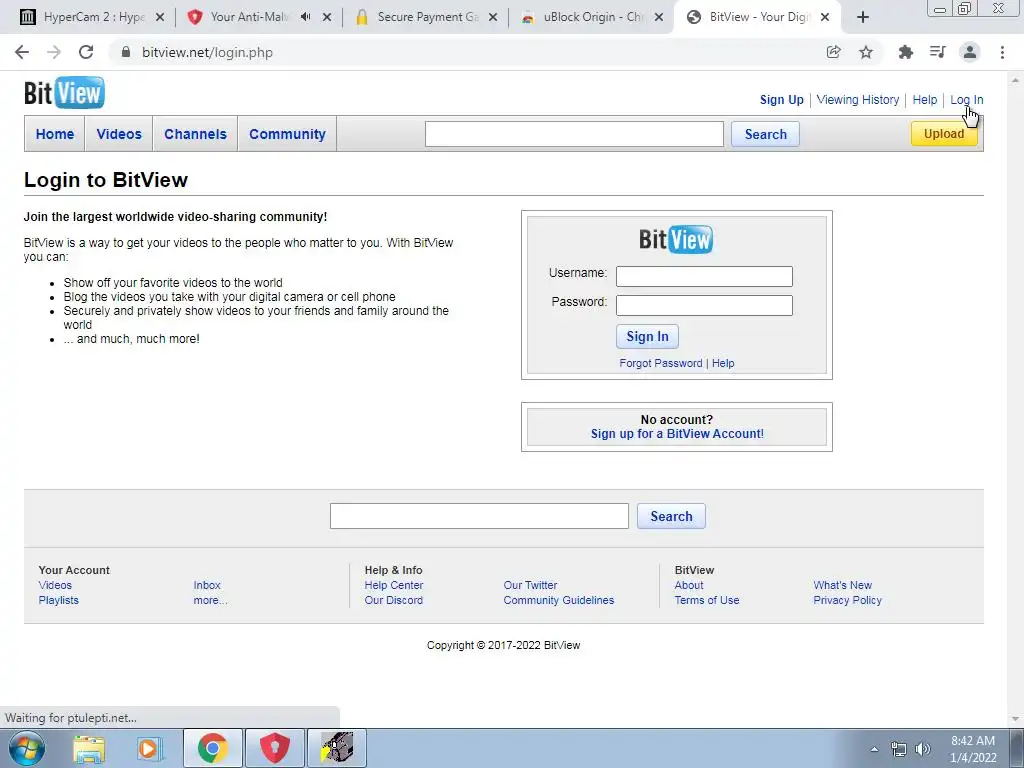Open red shield app in taskbar

click(274, 748)
